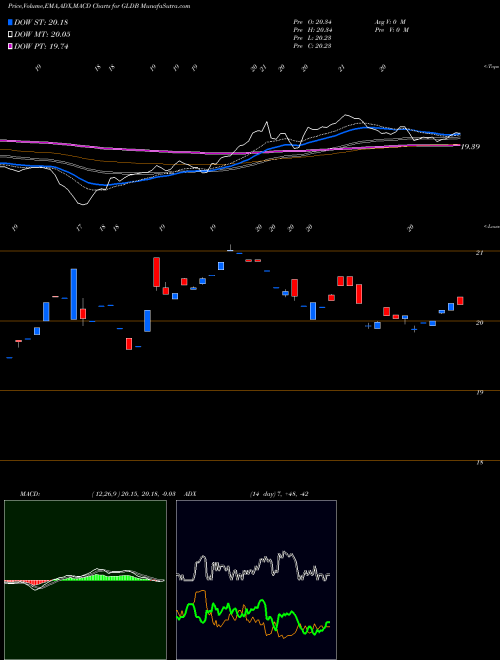The width and height of the screenshot is (500, 660).
Task: Click the '<Tops' label at the right edge
Action: point(491,67)
